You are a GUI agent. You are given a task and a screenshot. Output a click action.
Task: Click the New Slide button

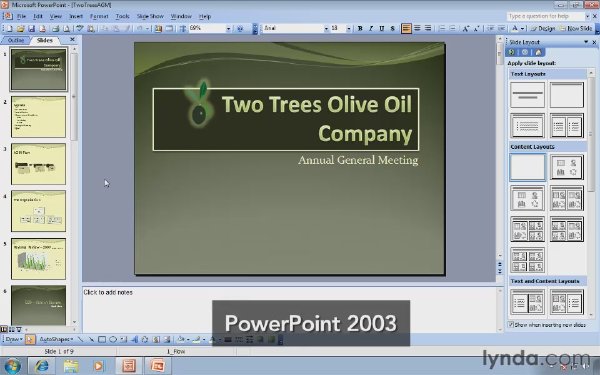pyautogui.click(x=576, y=29)
